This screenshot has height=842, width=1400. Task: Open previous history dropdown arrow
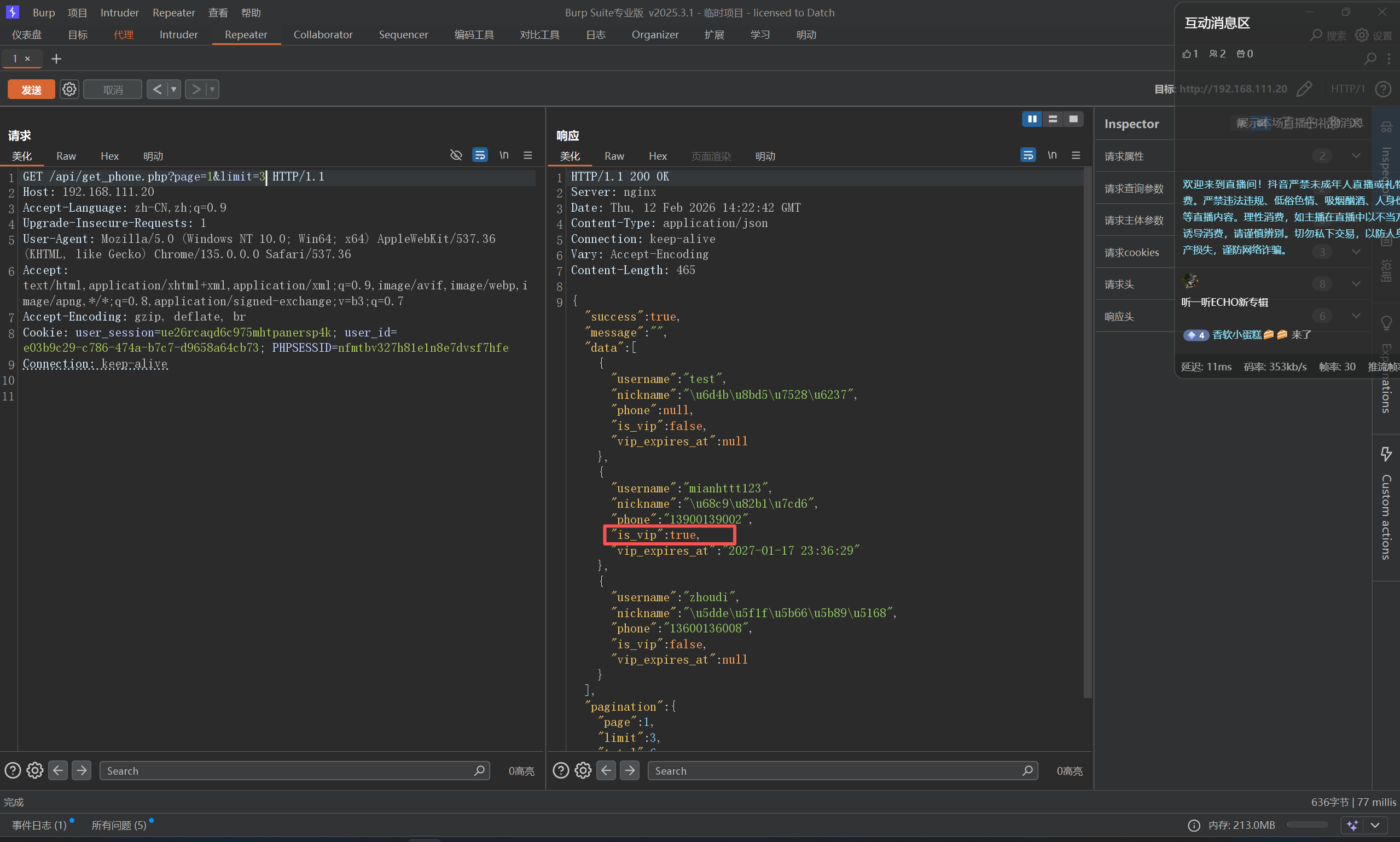click(x=173, y=89)
